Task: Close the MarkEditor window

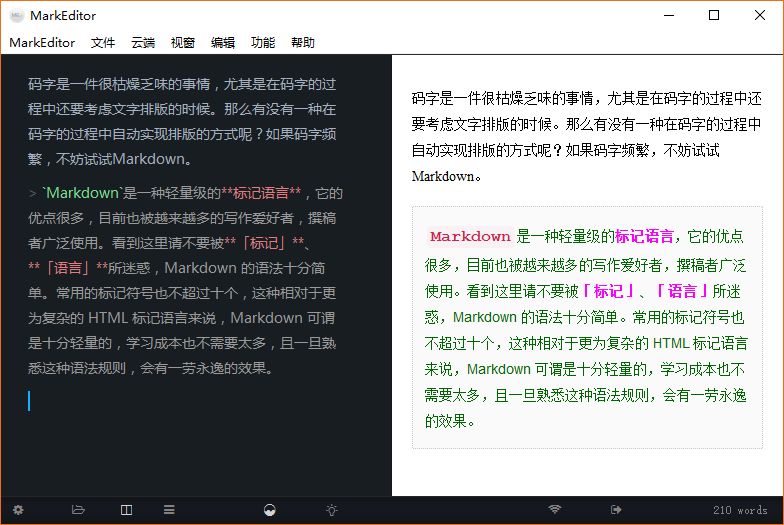Action: click(760, 16)
